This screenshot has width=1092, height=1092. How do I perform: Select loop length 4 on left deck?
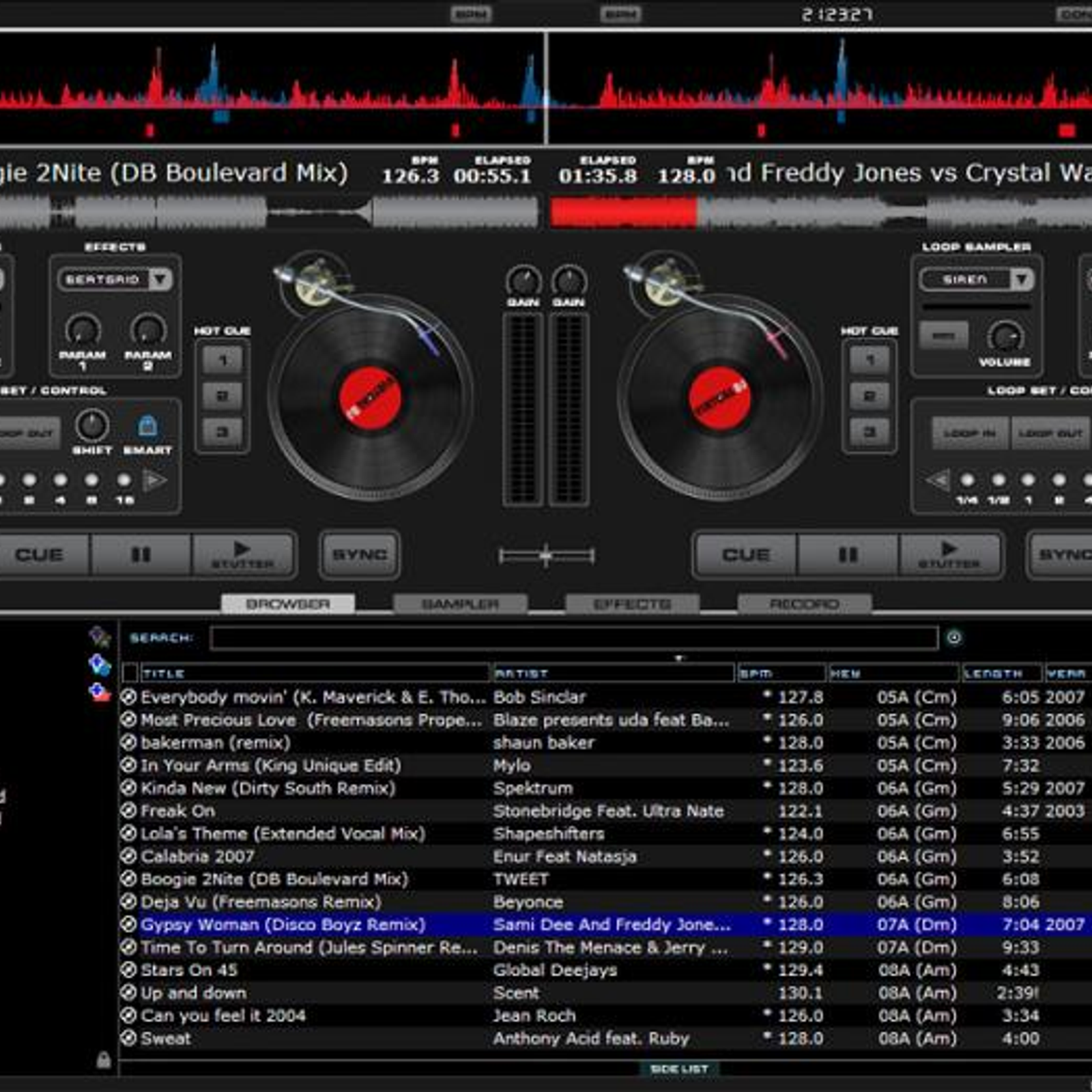tap(61, 480)
